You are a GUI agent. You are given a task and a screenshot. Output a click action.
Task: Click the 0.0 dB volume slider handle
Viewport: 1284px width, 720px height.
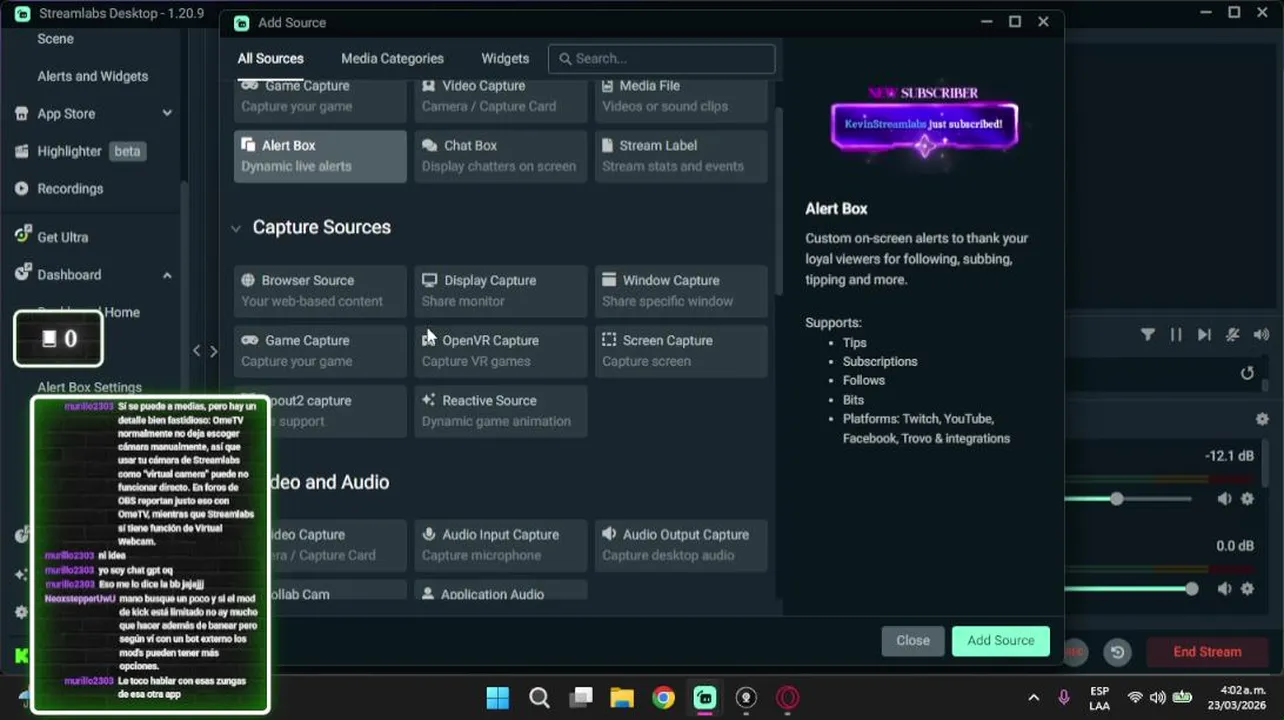1191,589
